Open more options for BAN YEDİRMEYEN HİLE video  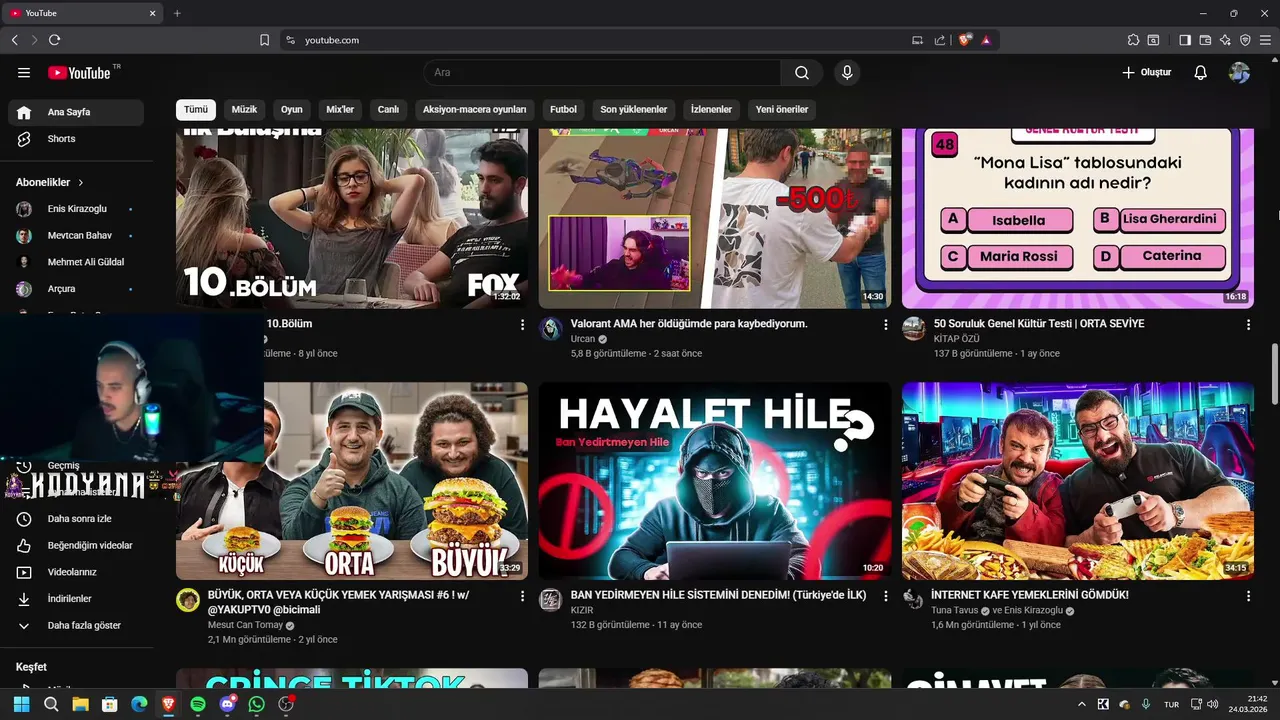click(x=885, y=596)
